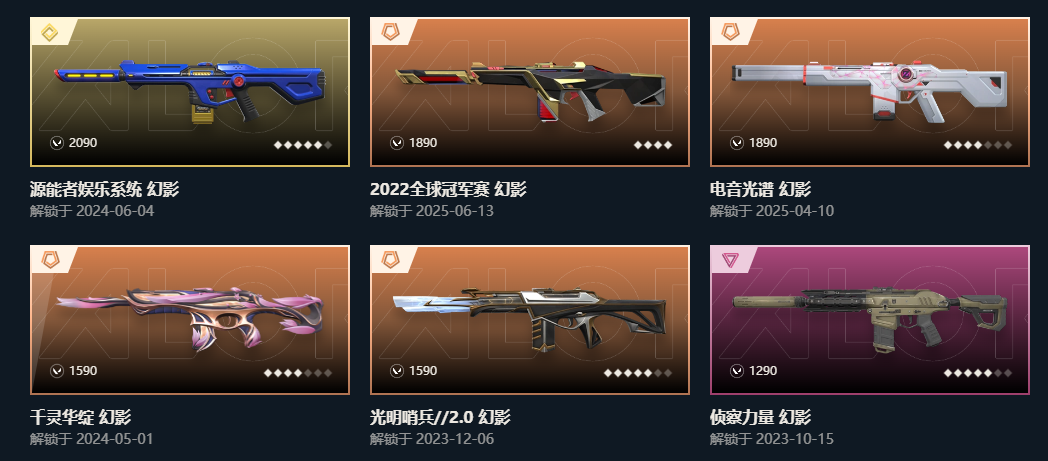Click the upgrade level diamonds on 光明哨兵//2.0 card
Screen dimensions: 1048x461
[x=638, y=373]
